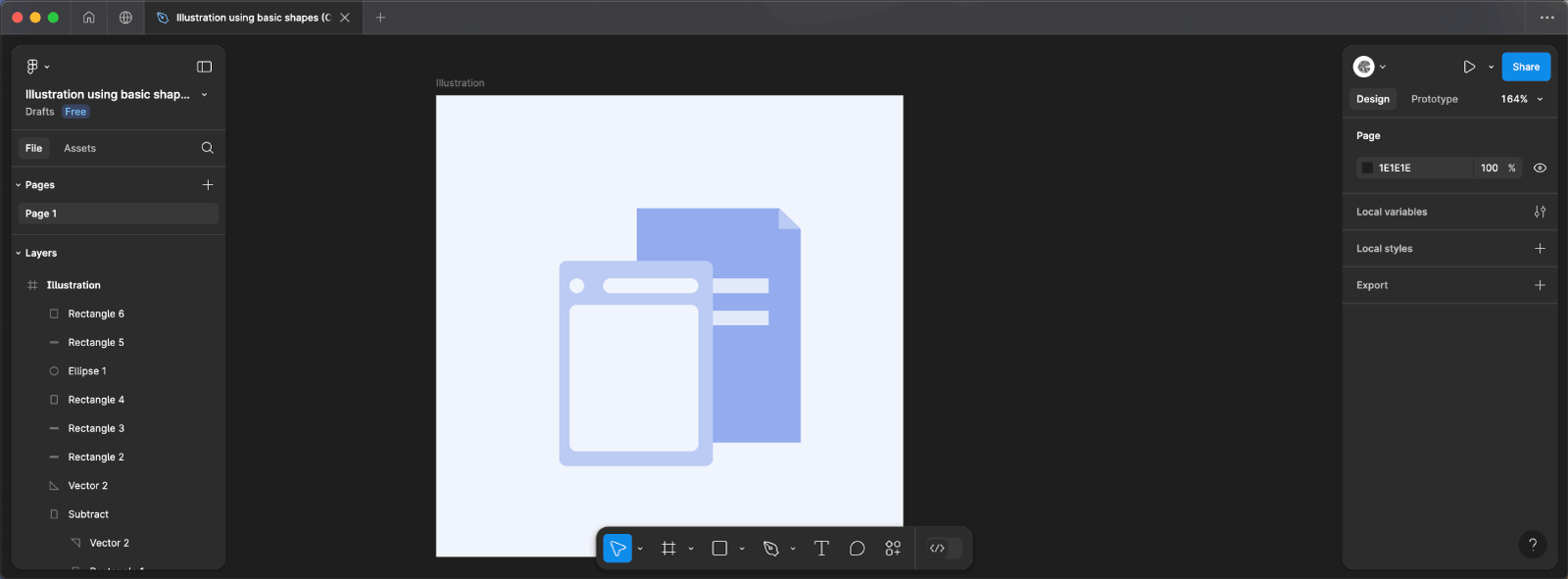Collapse the left sidebar panel
Viewport: 1568px width, 579px height.
point(204,67)
